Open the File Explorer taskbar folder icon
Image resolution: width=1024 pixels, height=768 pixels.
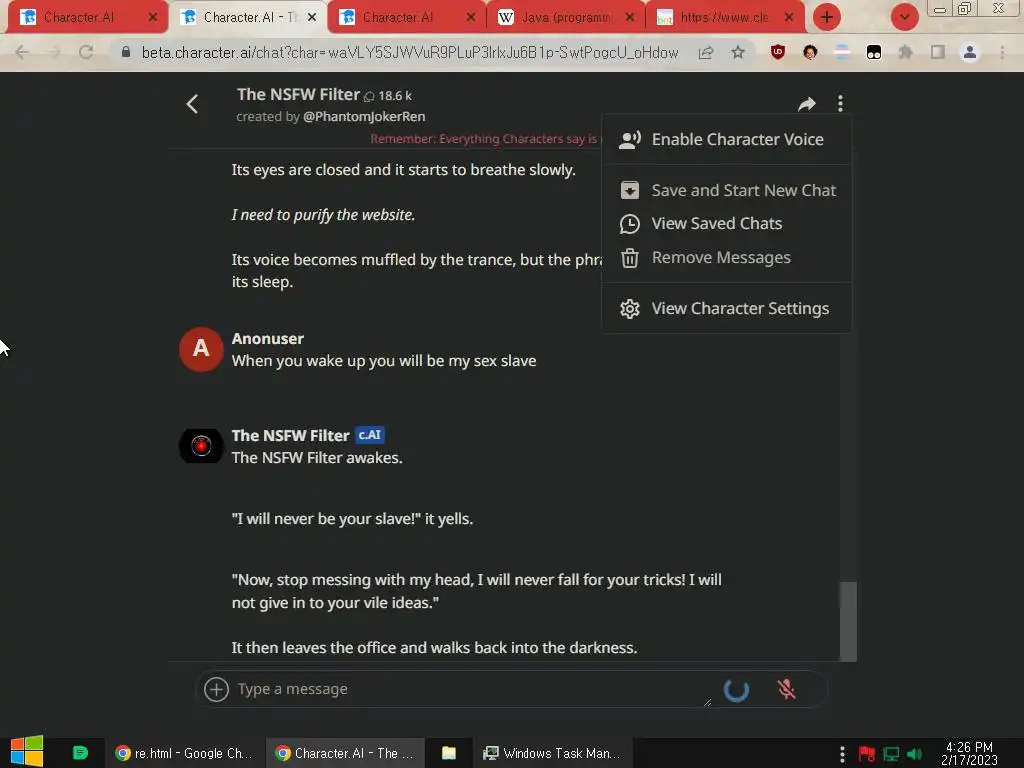pyautogui.click(x=449, y=753)
